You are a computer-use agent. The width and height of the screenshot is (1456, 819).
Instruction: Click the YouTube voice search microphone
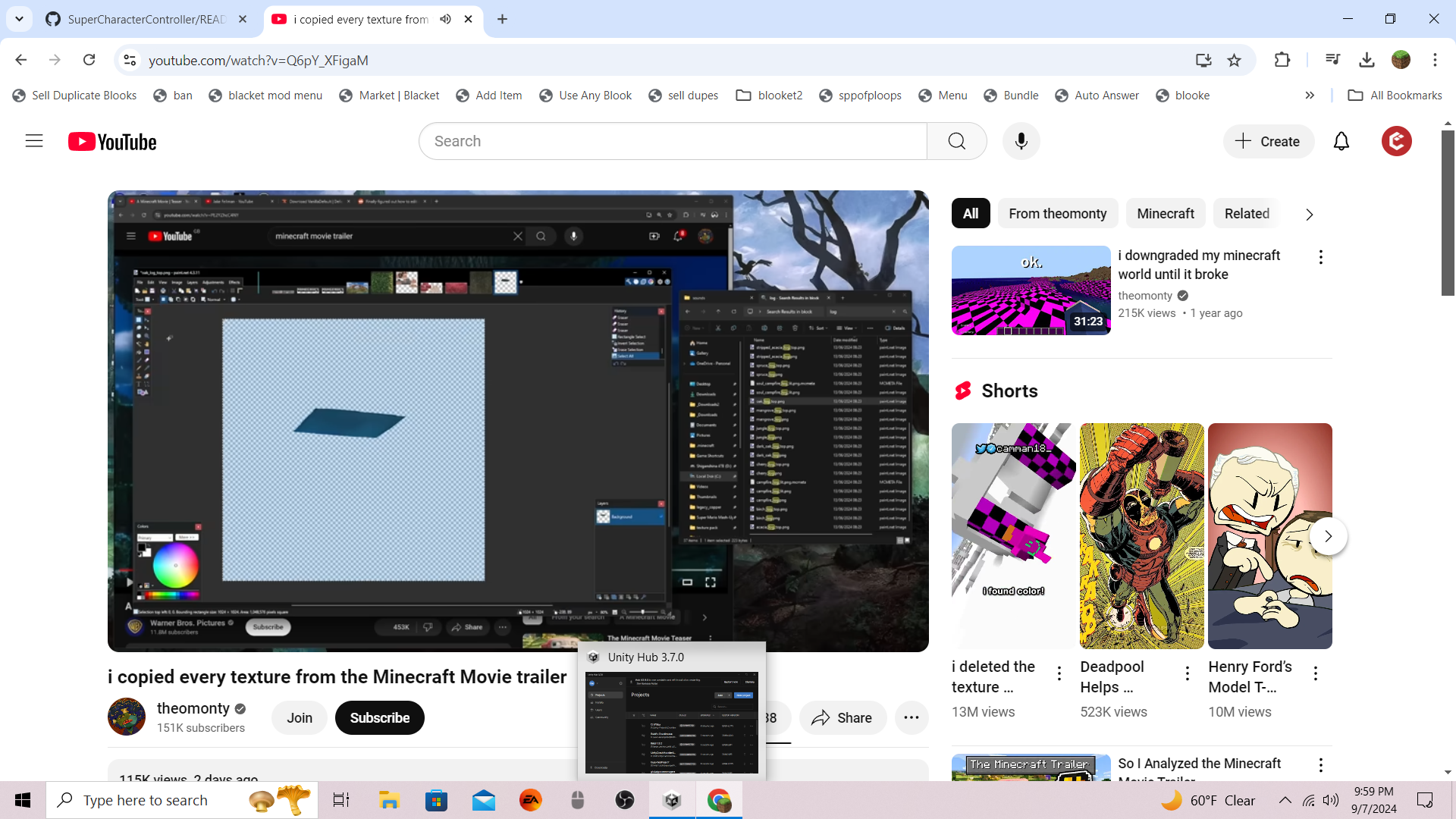tap(1021, 141)
